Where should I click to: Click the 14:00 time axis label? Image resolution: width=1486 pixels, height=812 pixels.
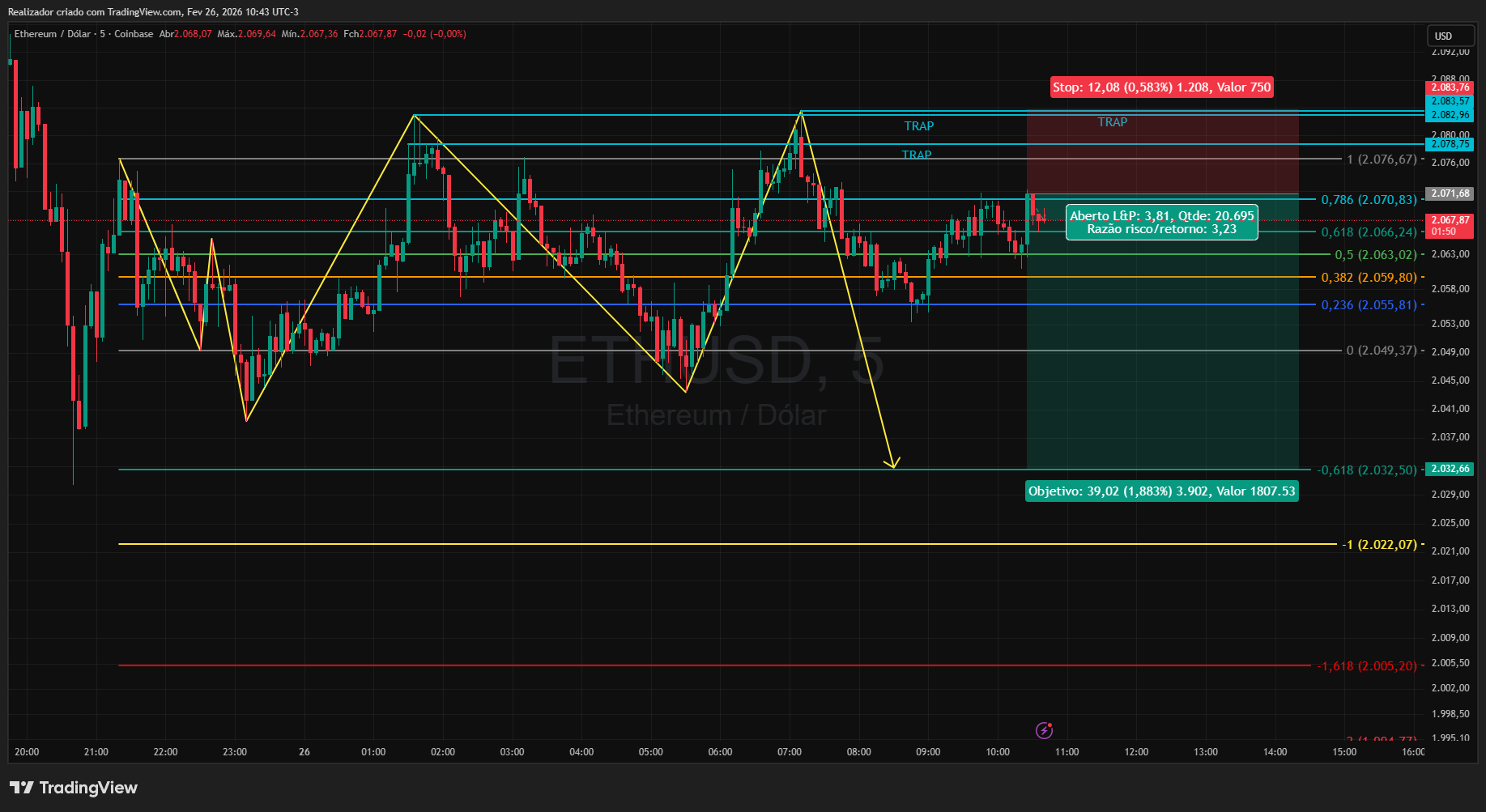click(x=1275, y=752)
